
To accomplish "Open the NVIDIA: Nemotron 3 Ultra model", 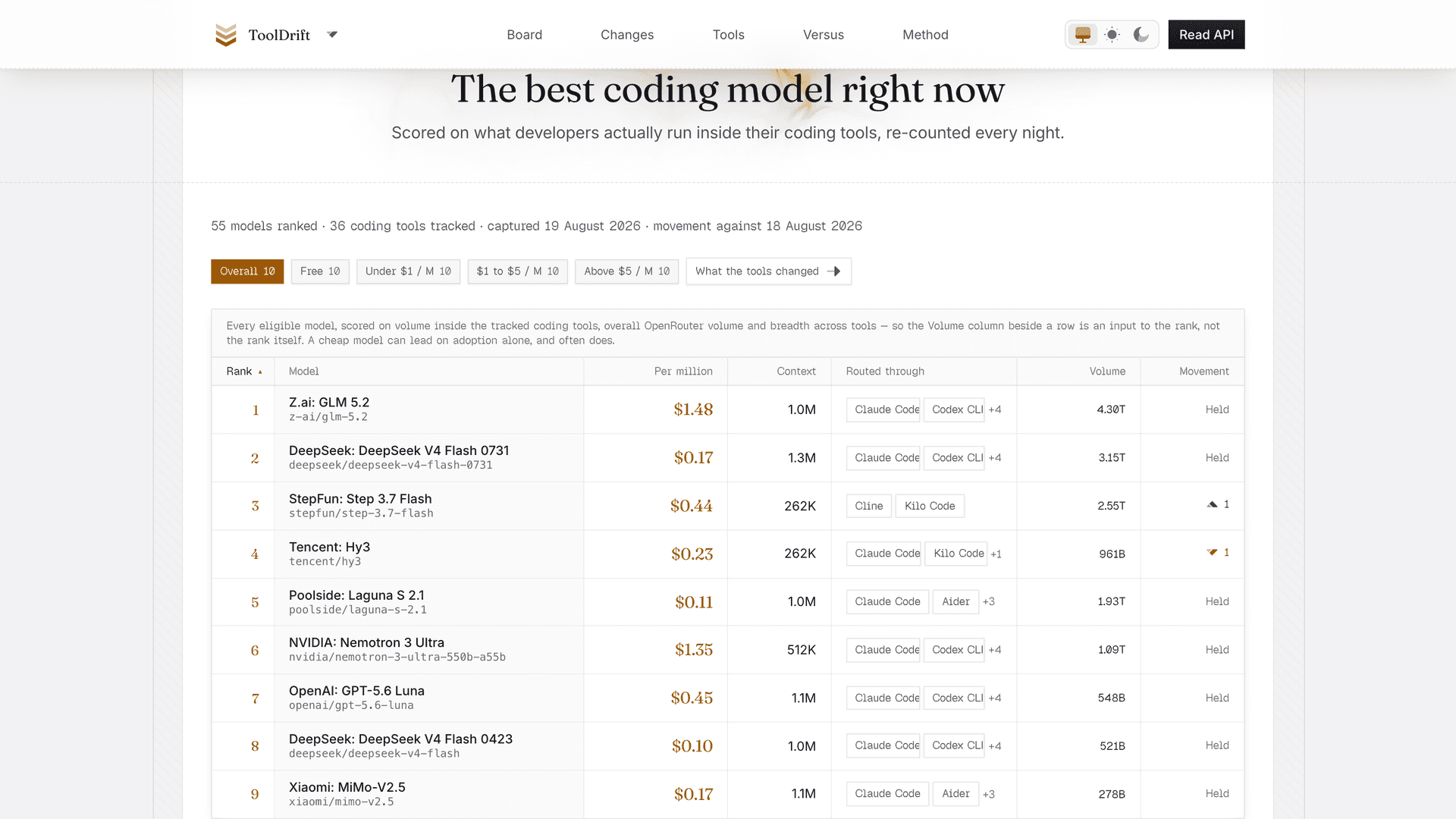I will point(366,643).
